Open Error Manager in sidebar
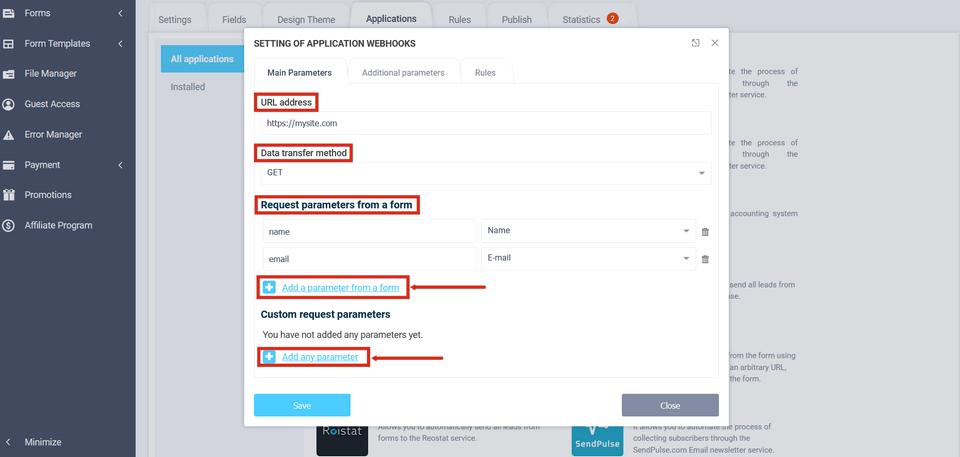This screenshot has width=960, height=457. (53, 135)
